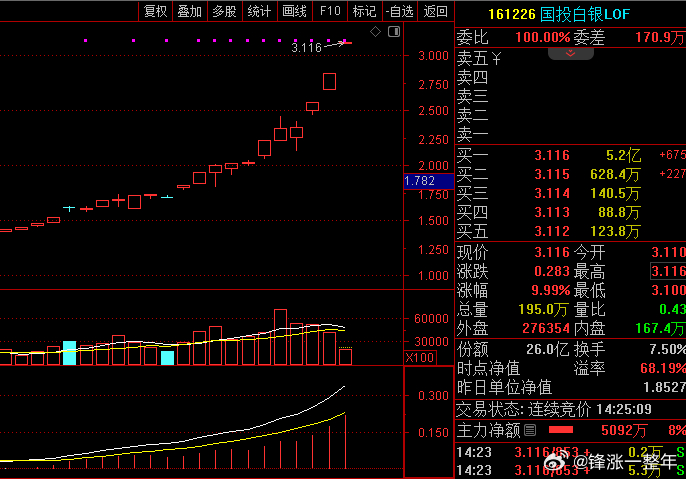The image size is (686, 479).
Task: Click the ¥ icon beside 卖五
Action: pos(496,58)
